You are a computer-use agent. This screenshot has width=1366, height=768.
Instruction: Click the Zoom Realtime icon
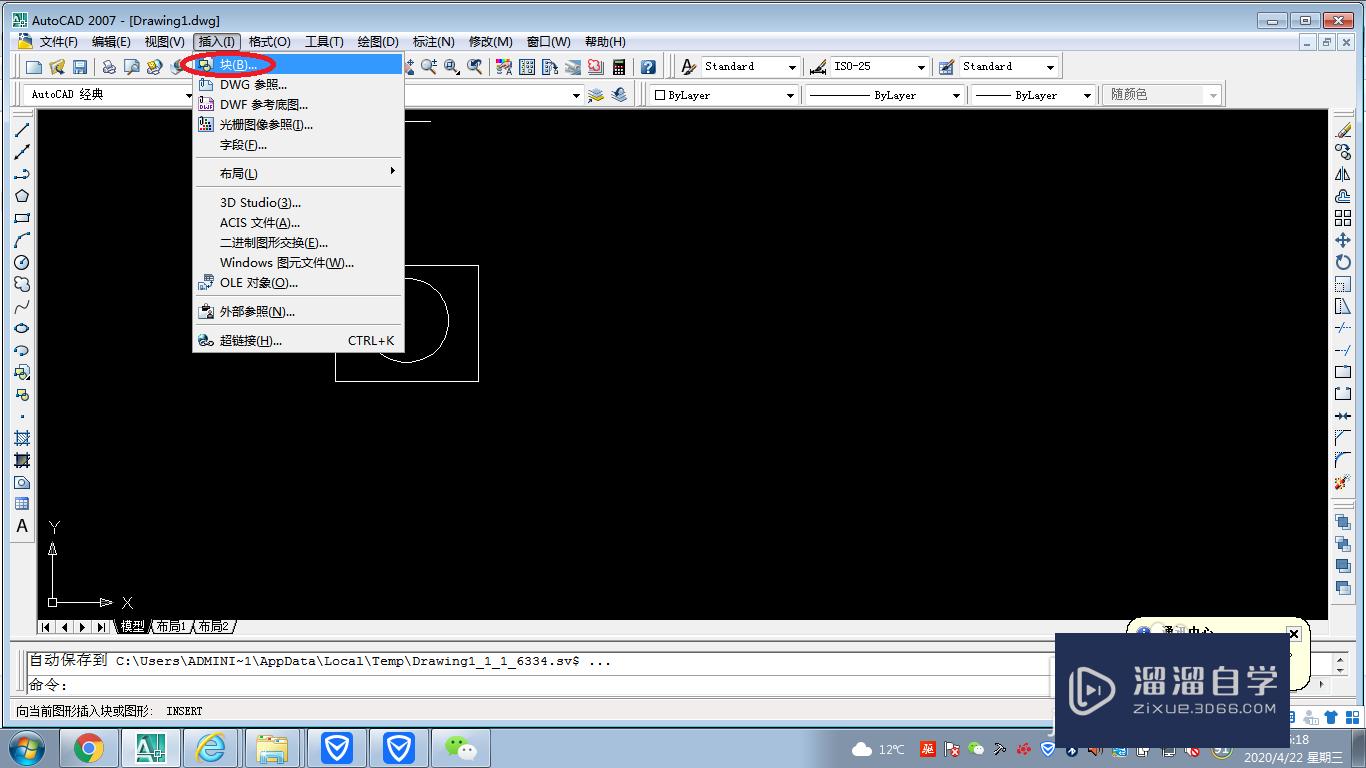tap(429, 67)
